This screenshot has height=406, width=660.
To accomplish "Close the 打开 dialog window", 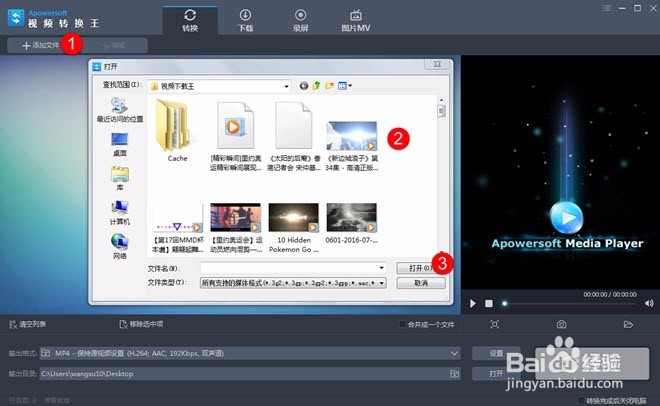I will tap(437, 64).
